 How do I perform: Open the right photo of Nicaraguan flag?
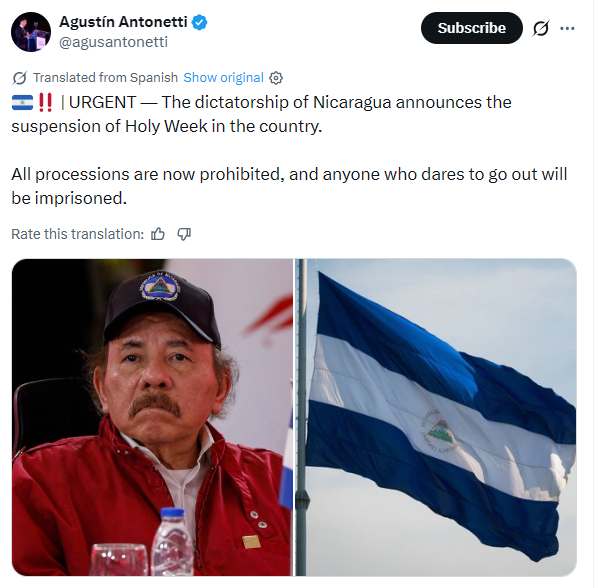click(435, 417)
